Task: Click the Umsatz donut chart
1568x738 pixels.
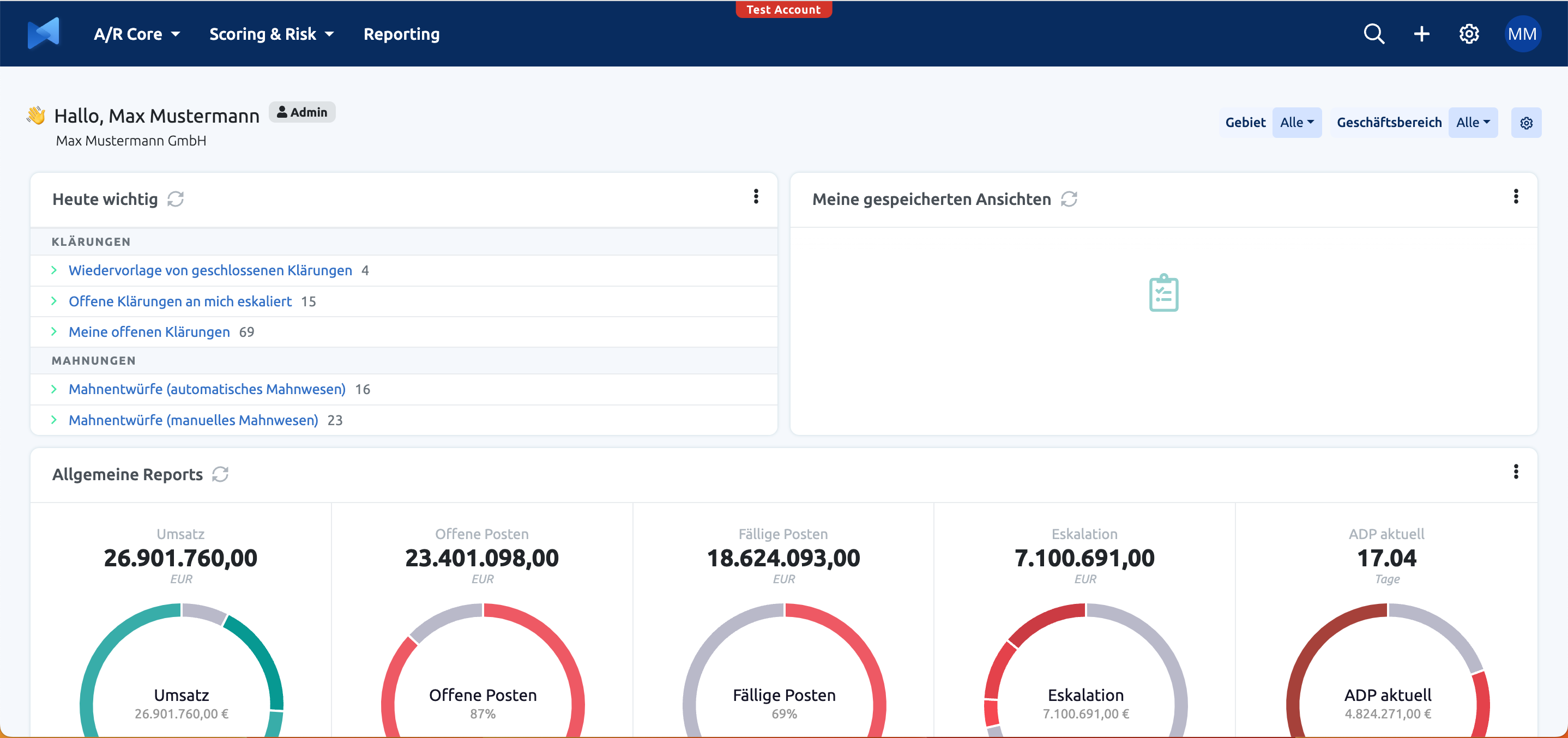Action: [x=182, y=670]
